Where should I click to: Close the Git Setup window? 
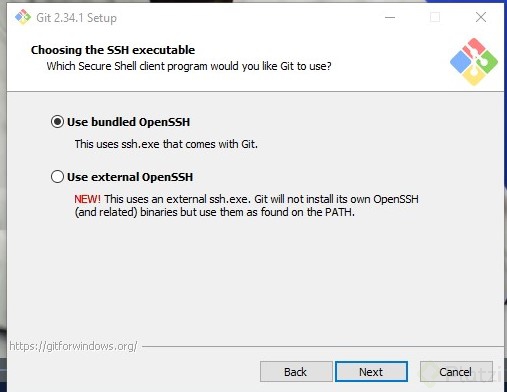click(481, 17)
